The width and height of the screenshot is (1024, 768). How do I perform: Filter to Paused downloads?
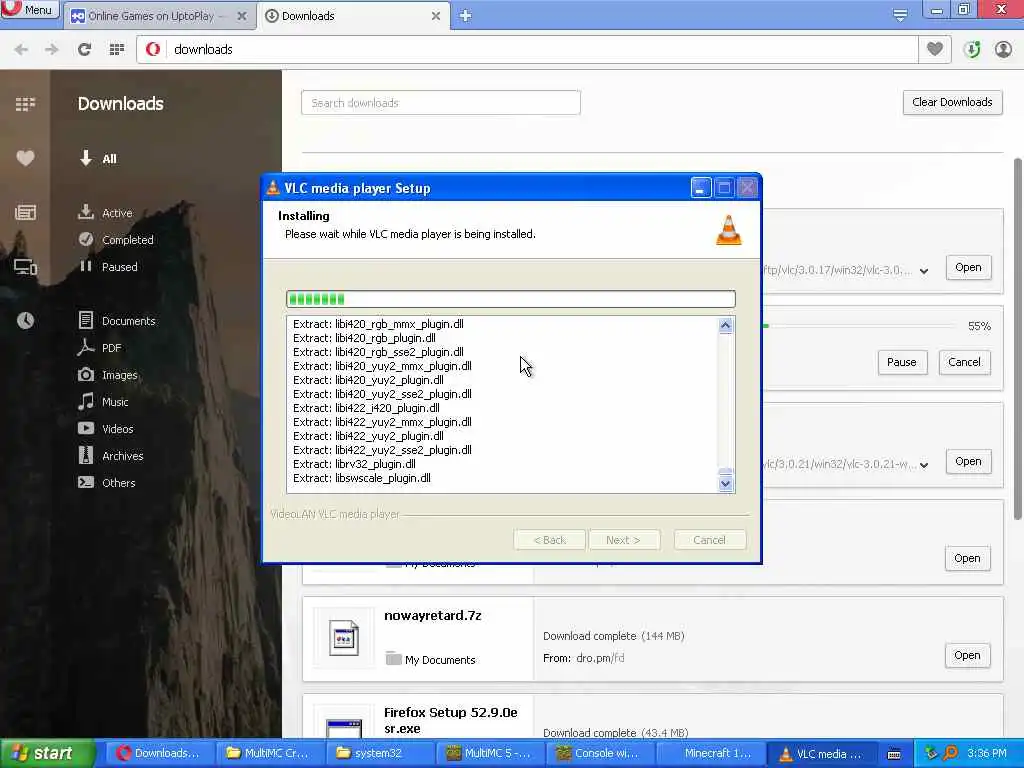(x=108, y=266)
